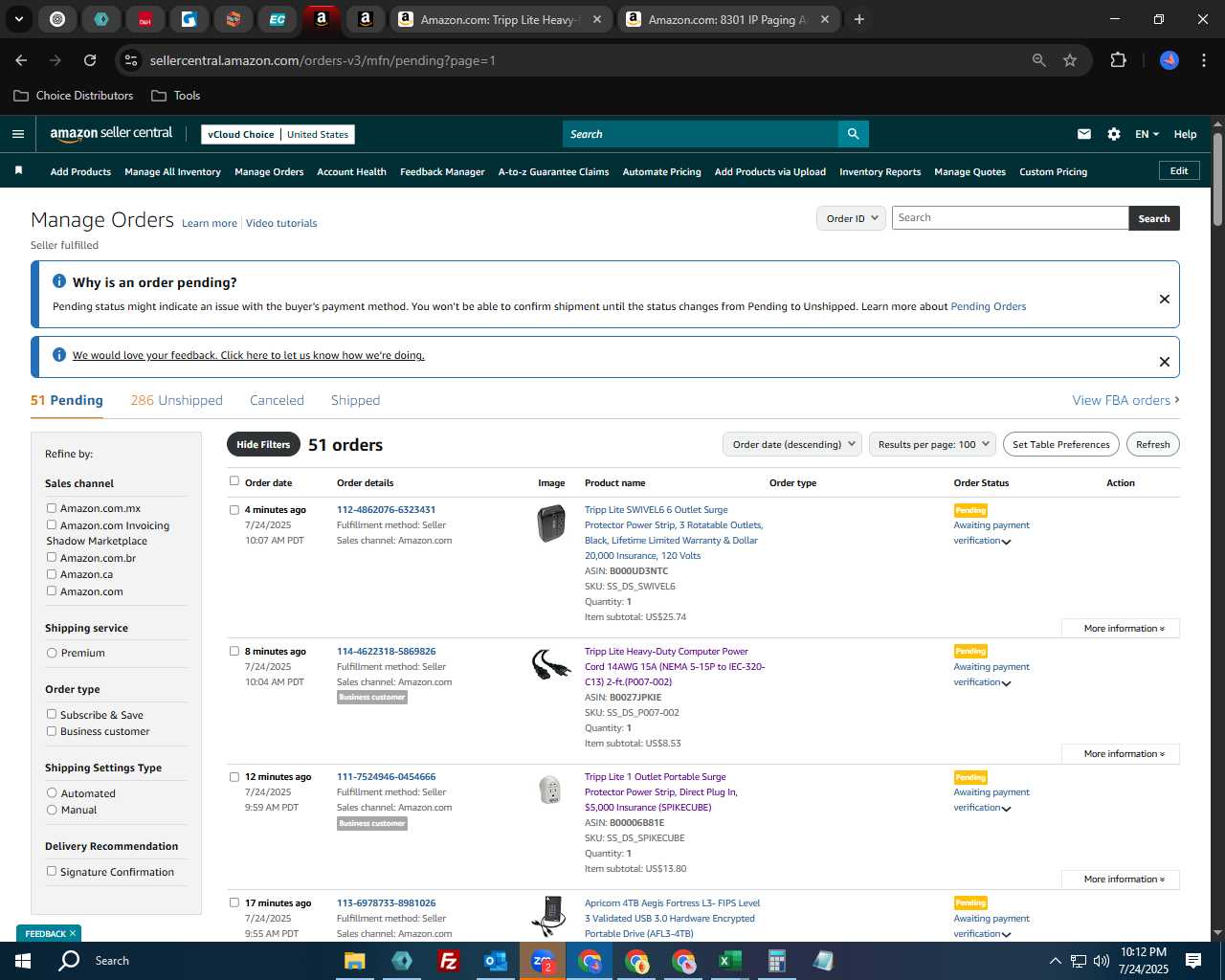Open the Order ID search type dropdown
Screen dimensions: 1225x980
pos(852,218)
